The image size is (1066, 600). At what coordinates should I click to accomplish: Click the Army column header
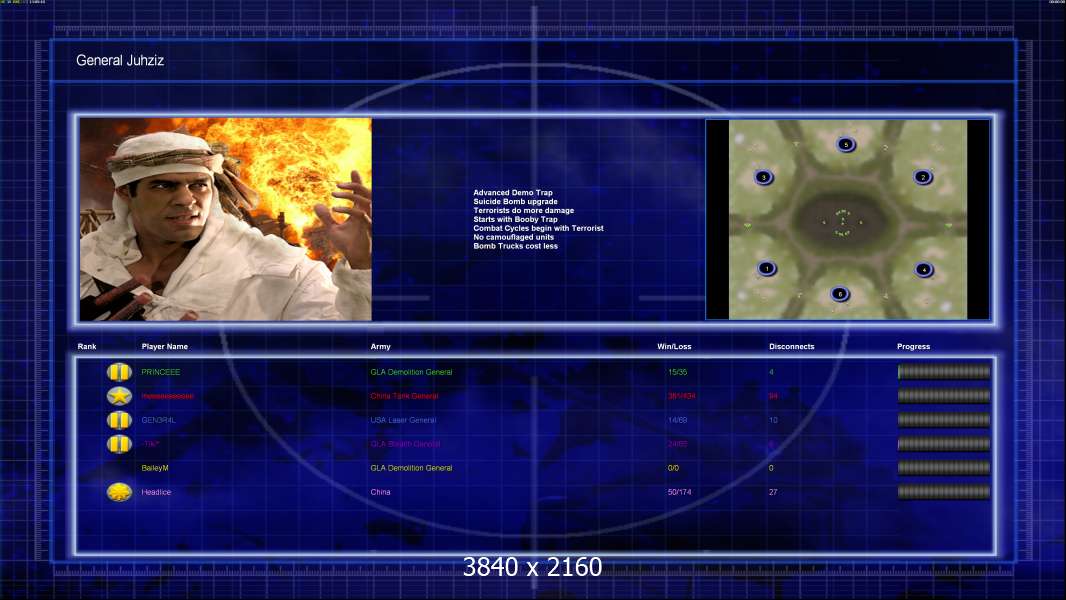click(x=381, y=347)
